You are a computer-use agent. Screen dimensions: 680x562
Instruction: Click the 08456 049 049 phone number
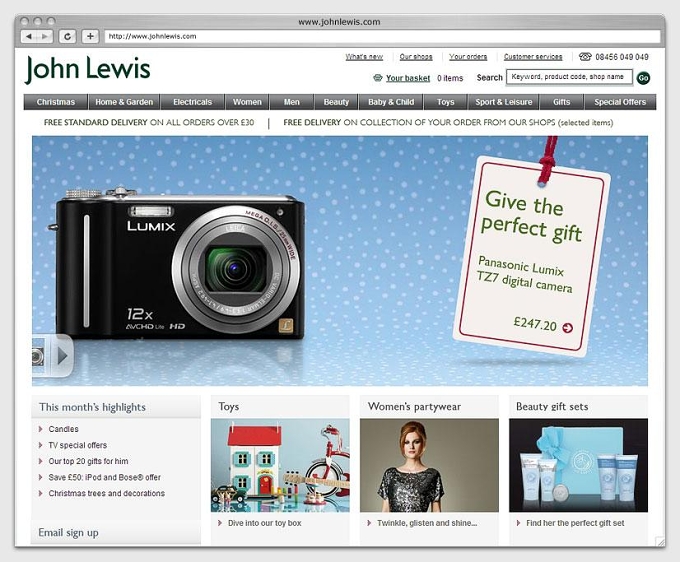622,57
